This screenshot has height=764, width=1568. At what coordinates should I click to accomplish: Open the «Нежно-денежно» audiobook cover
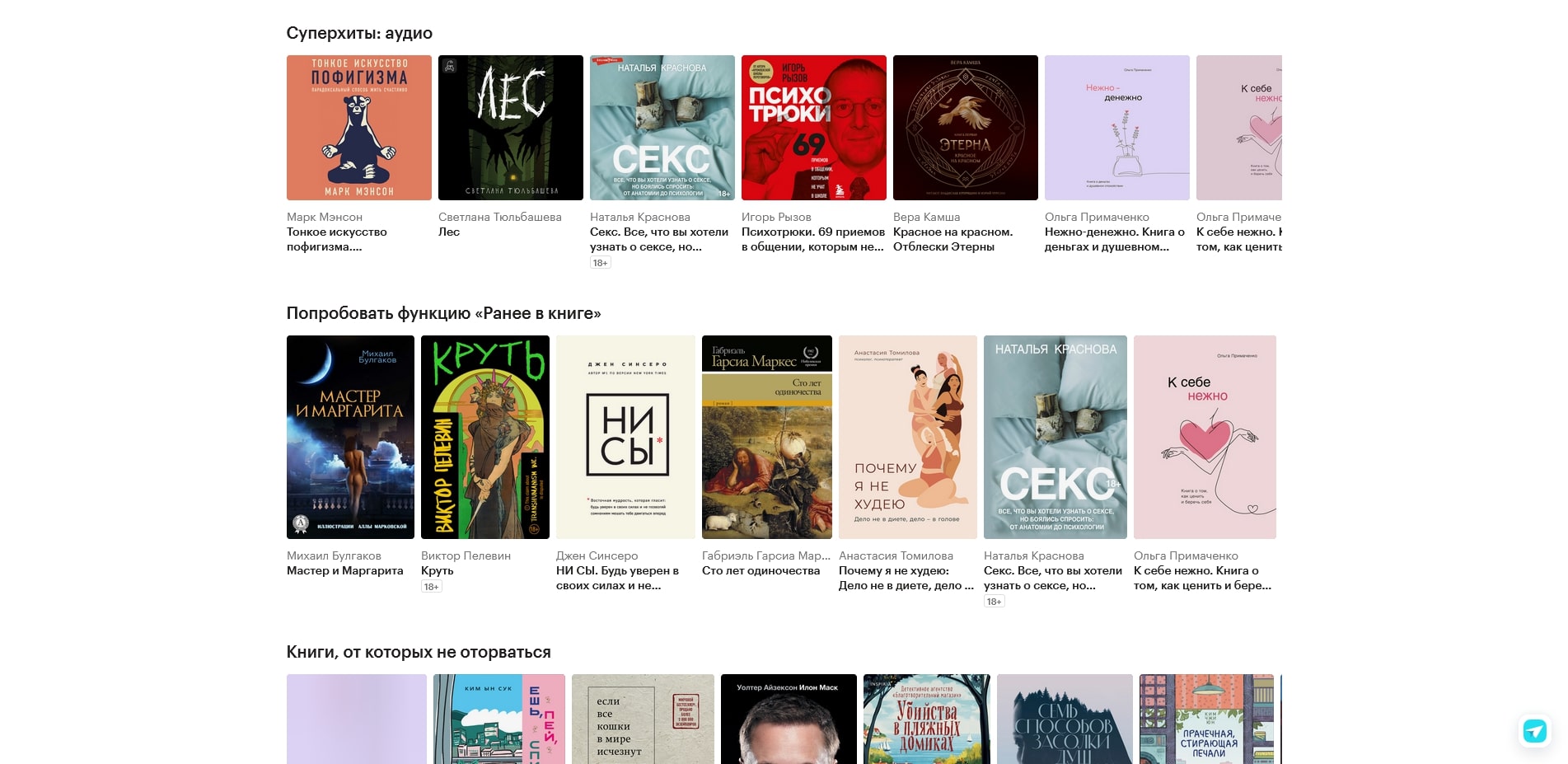click(x=1116, y=128)
